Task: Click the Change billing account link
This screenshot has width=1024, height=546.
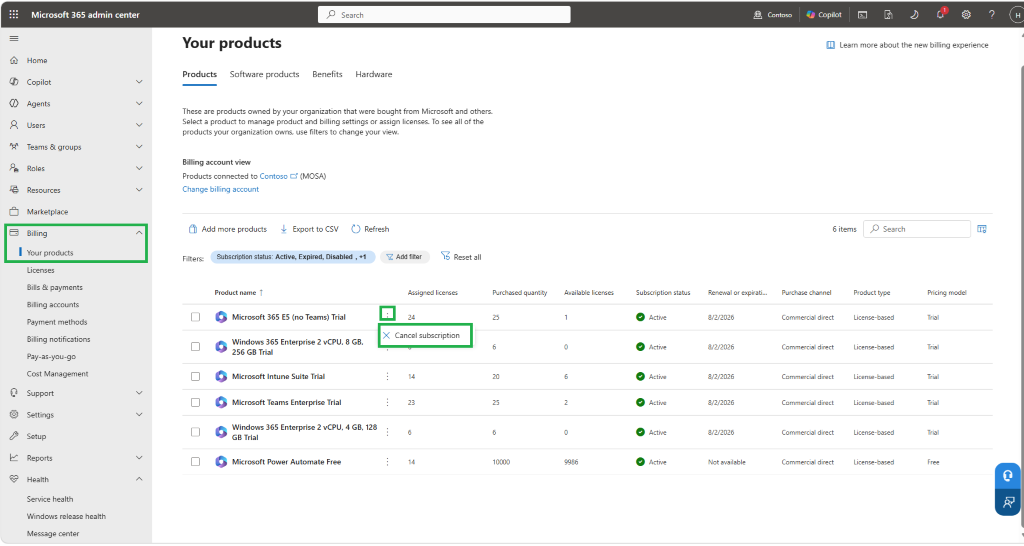Action: (x=221, y=189)
